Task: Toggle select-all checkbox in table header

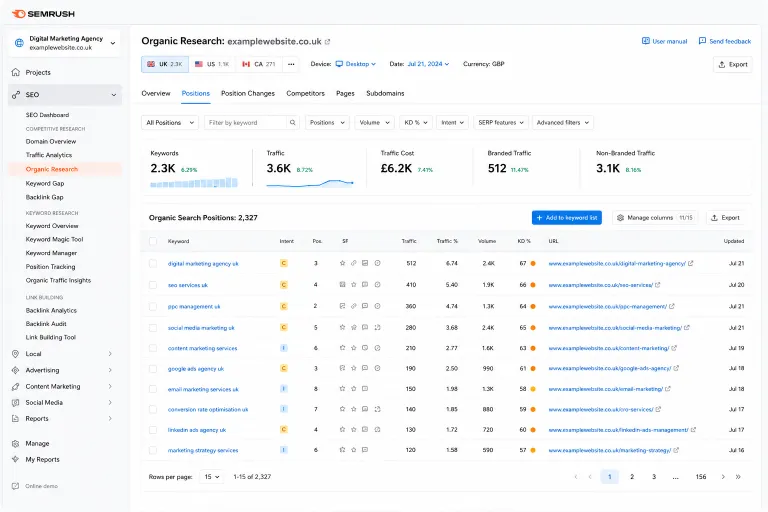Action: (153, 241)
